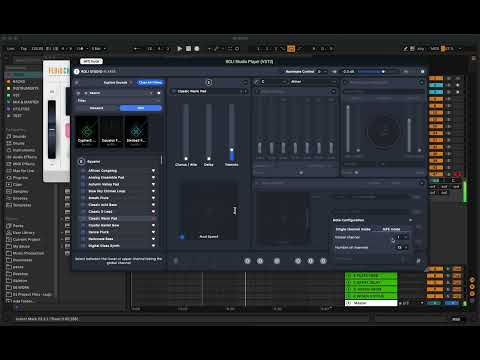
Task: Select the left filter tab beside the blue one
Action: tap(97, 108)
